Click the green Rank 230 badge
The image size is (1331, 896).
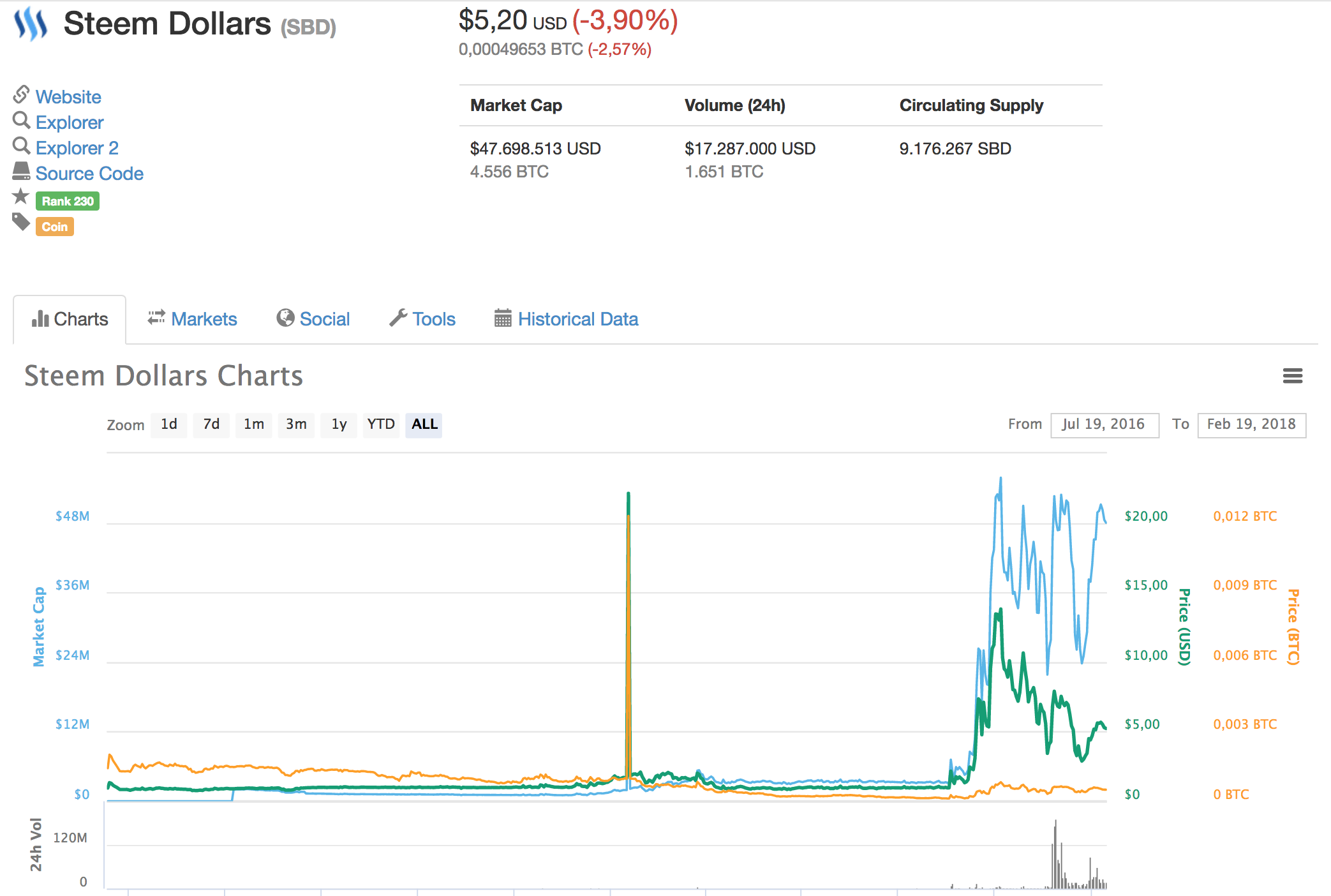[68, 201]
